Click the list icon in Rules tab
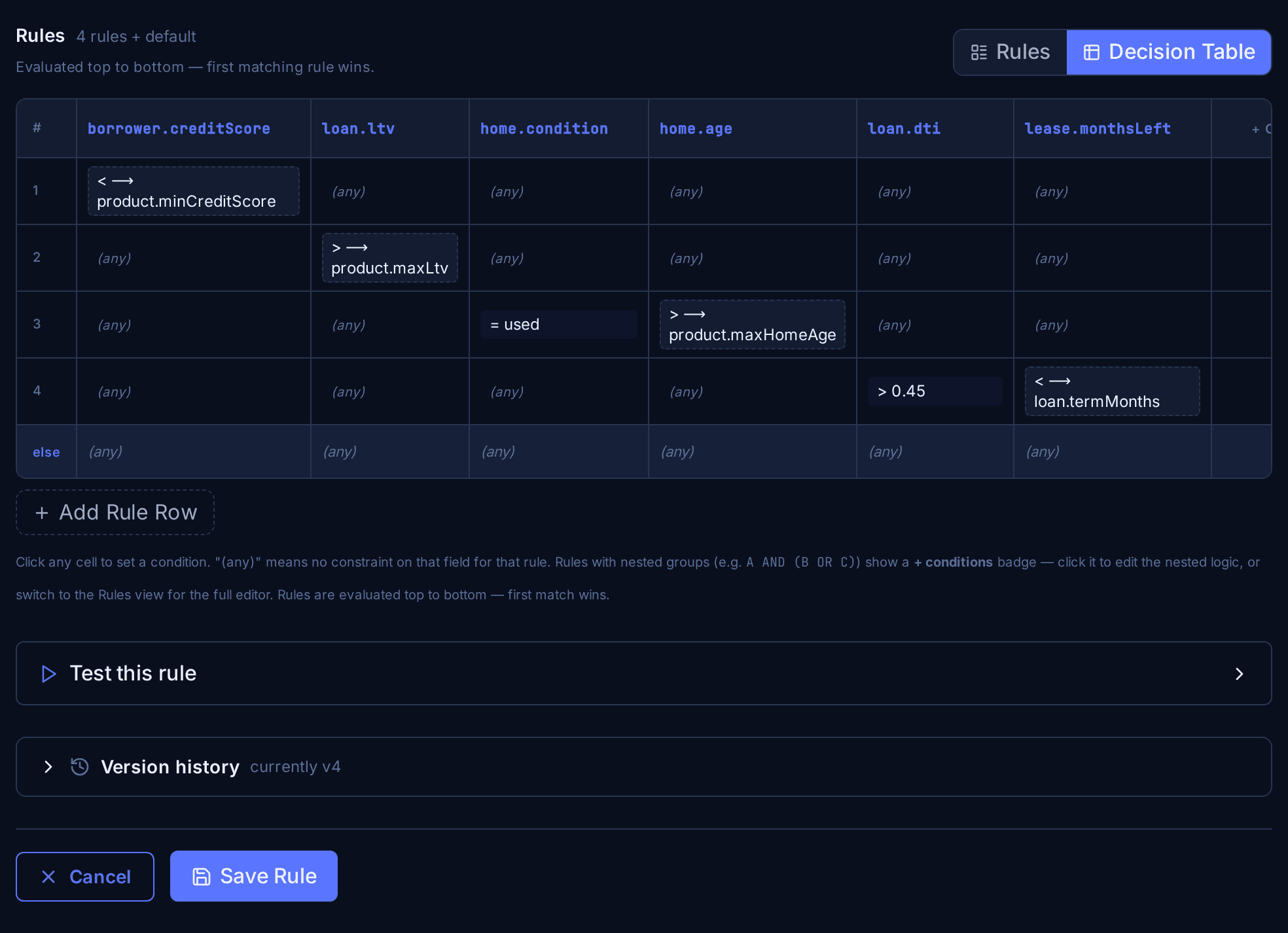The height and width of the screenshot is (933, 1288). point(979,52)
